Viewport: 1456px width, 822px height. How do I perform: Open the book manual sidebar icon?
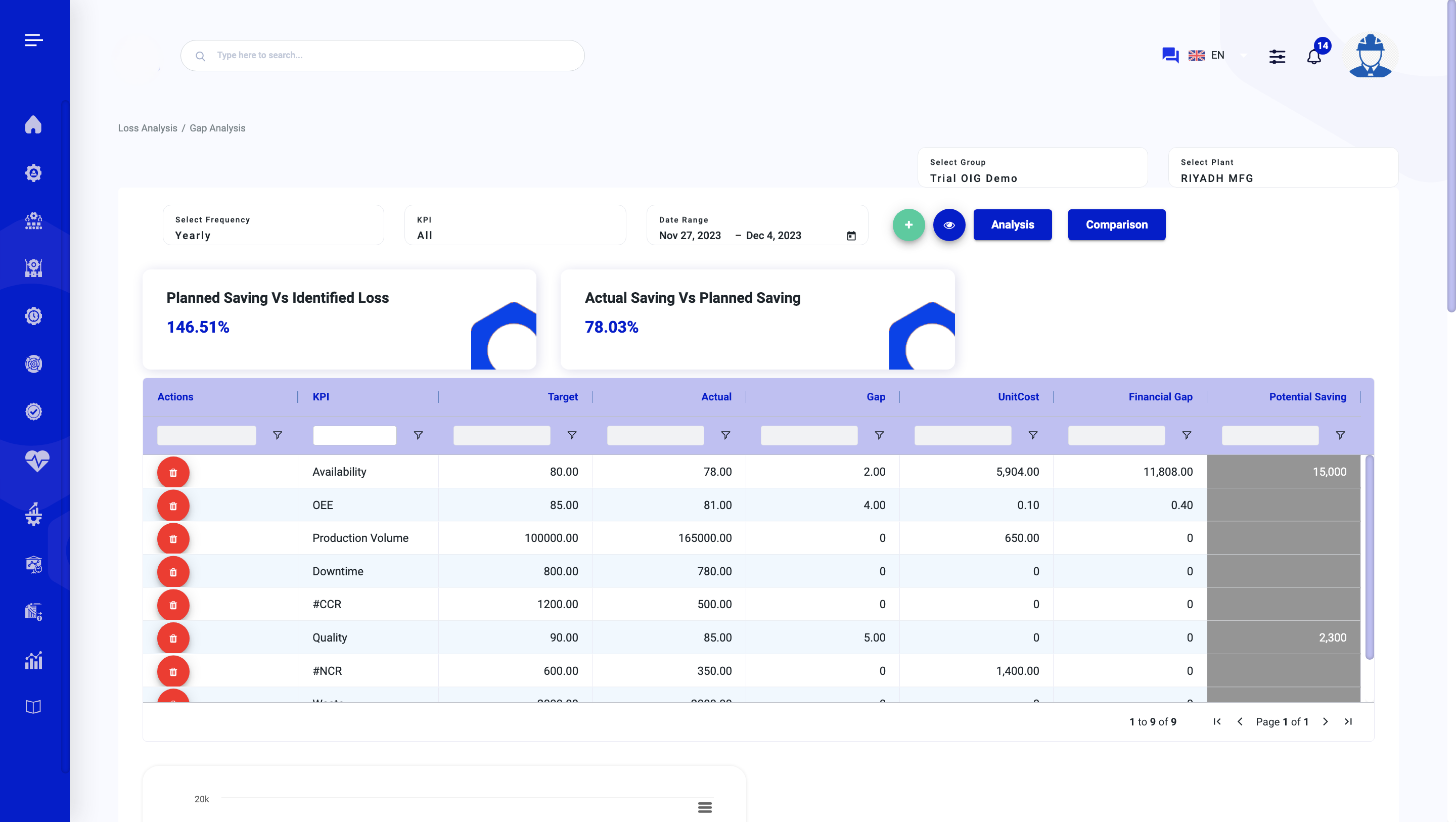click(x=33, y=707)
